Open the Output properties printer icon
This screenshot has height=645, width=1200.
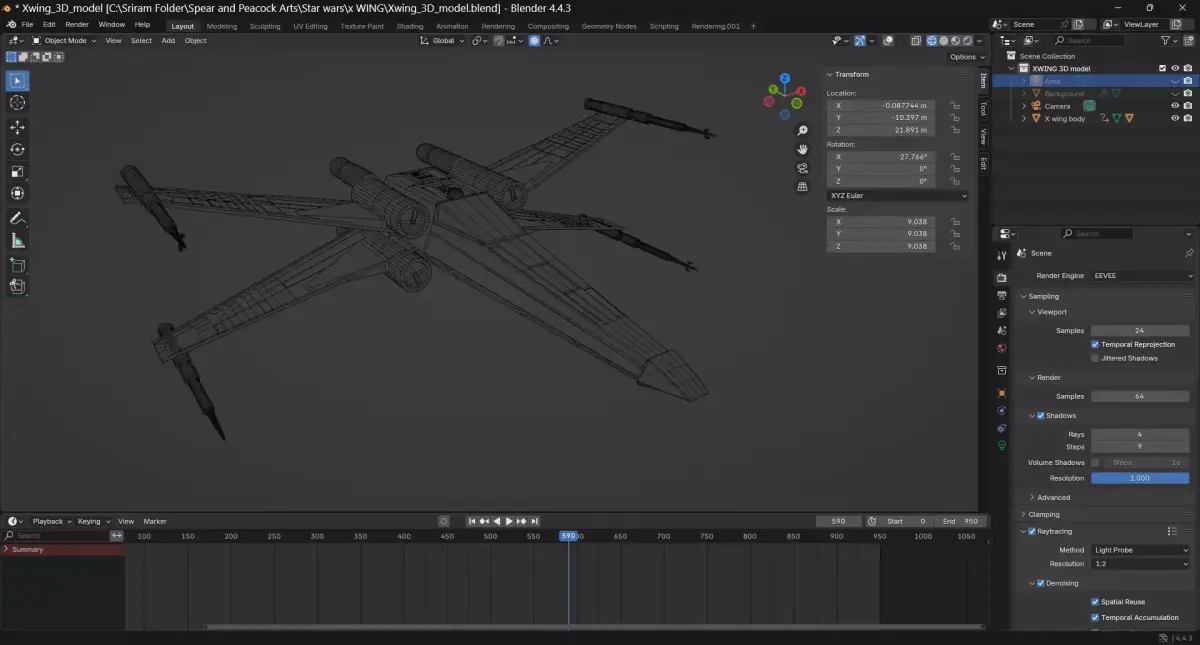pyautogui.click(x=1002, y=296)
